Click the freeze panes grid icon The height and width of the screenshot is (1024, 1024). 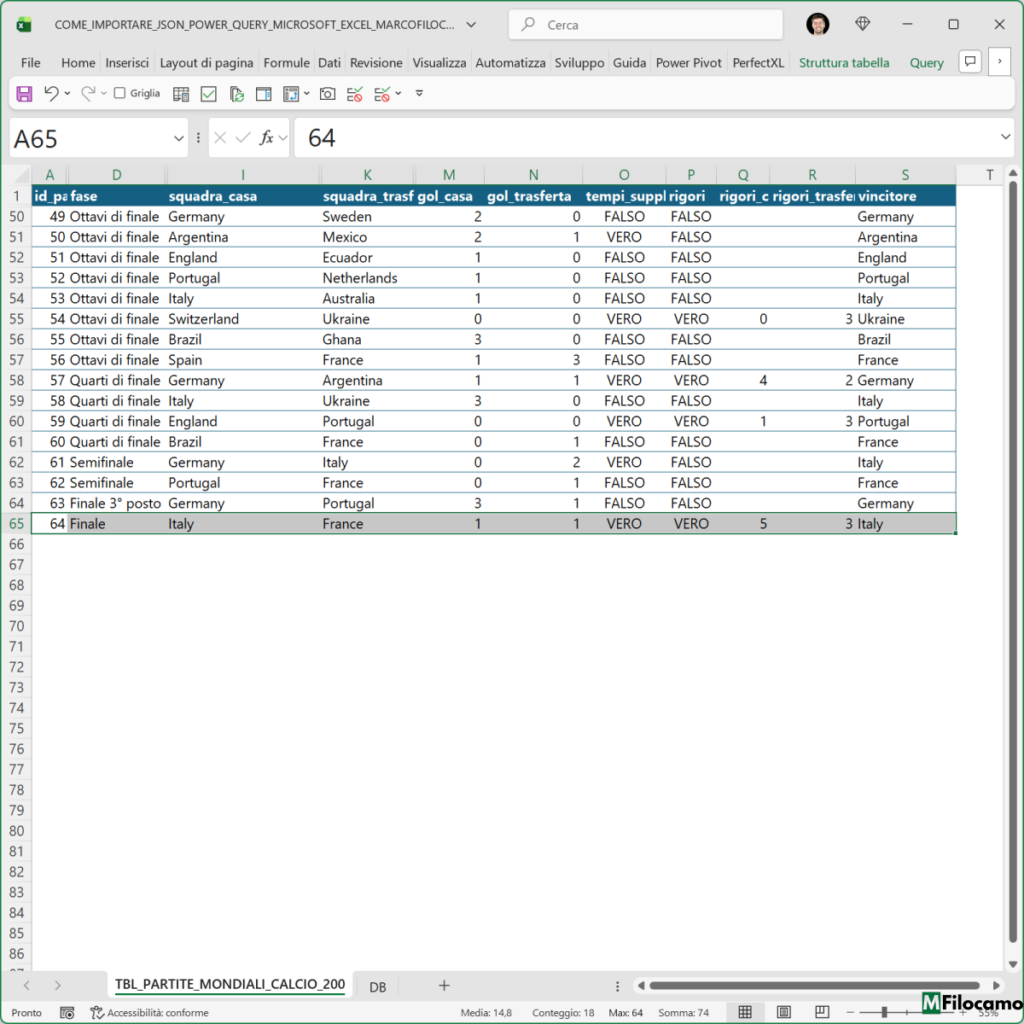(x=291, y=94)
